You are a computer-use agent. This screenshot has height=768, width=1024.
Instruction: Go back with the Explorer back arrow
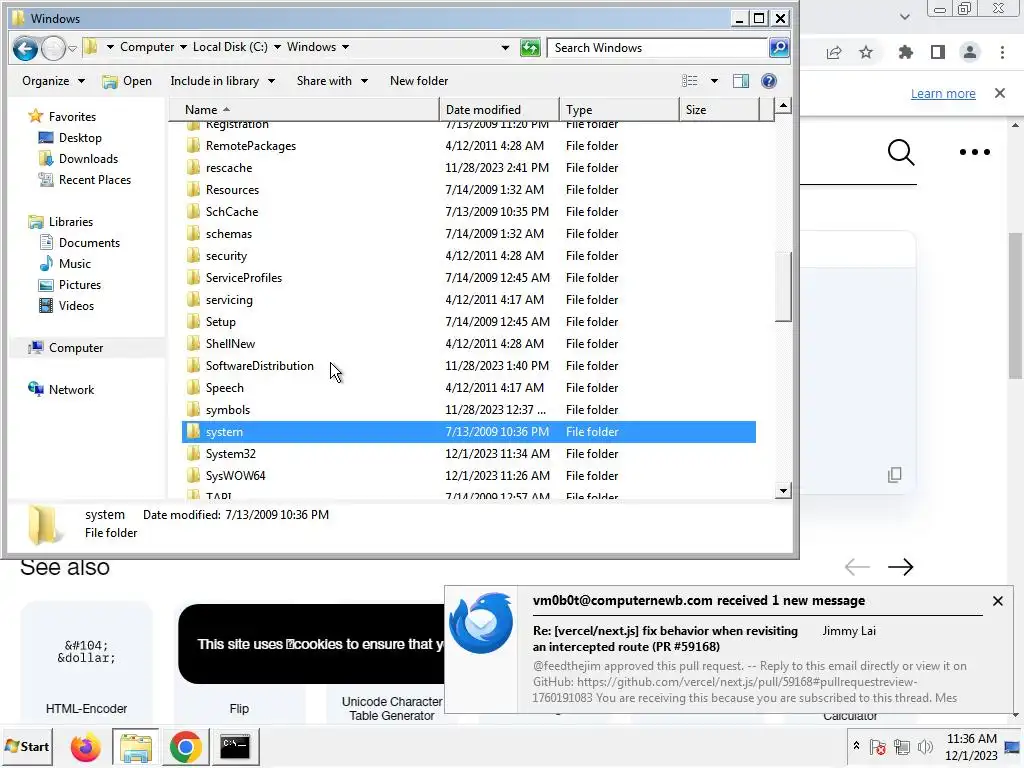click(25, 48)
